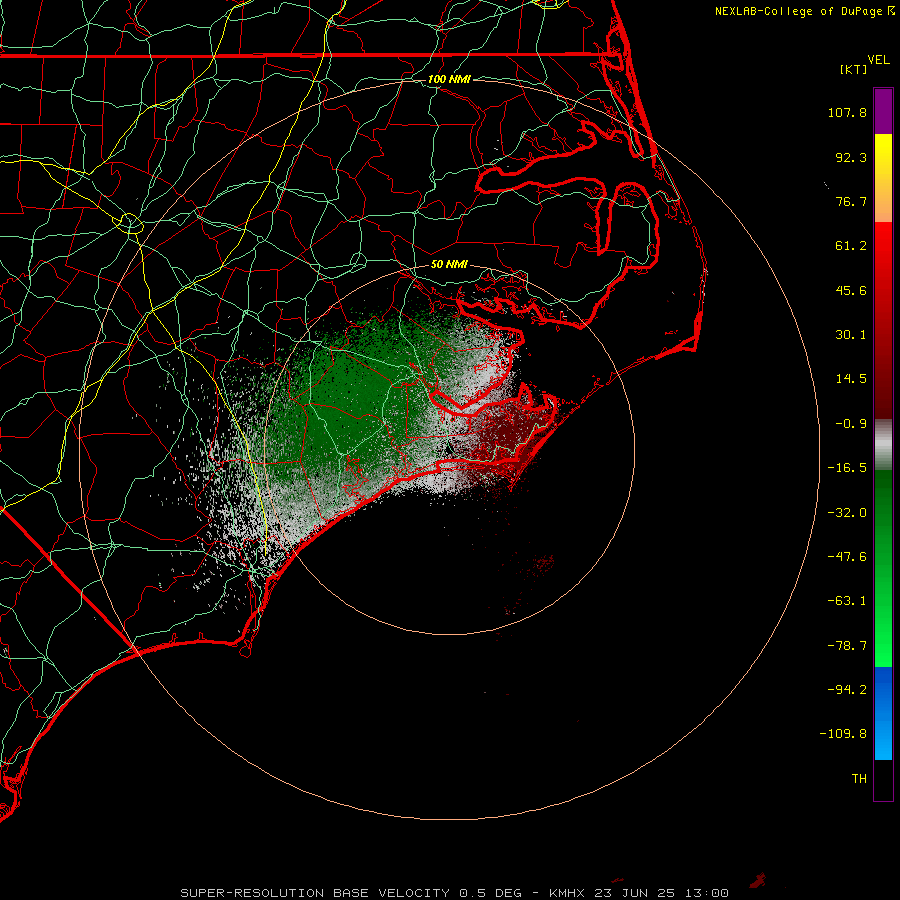Click the TH label at scale bottom

pyautogui.click(x=859, y=778)
